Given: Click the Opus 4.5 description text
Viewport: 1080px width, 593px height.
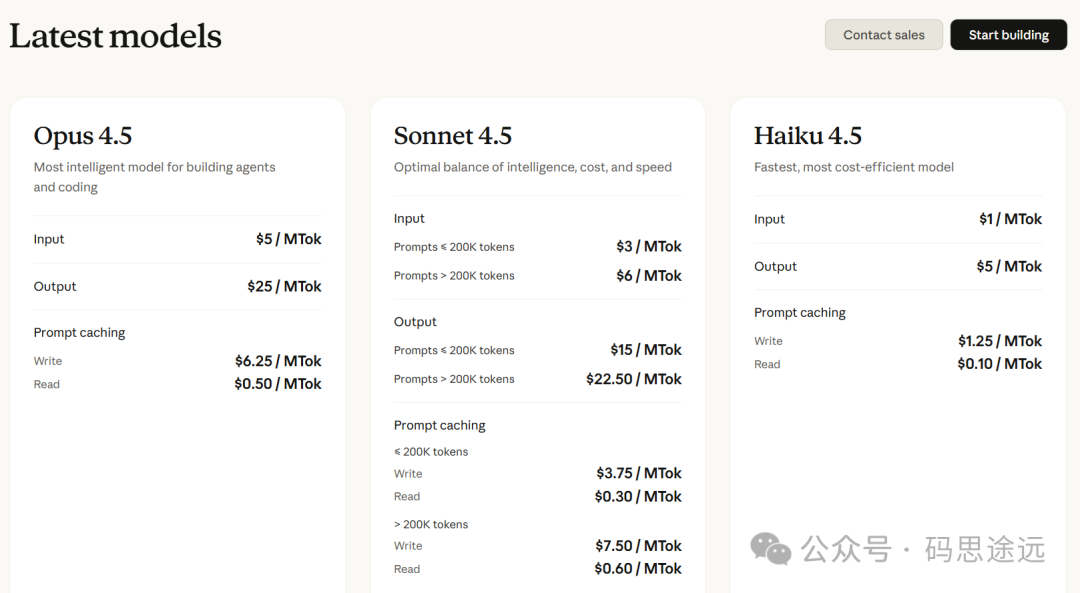Looking at the screenshot, I should [x=154, y=177].
